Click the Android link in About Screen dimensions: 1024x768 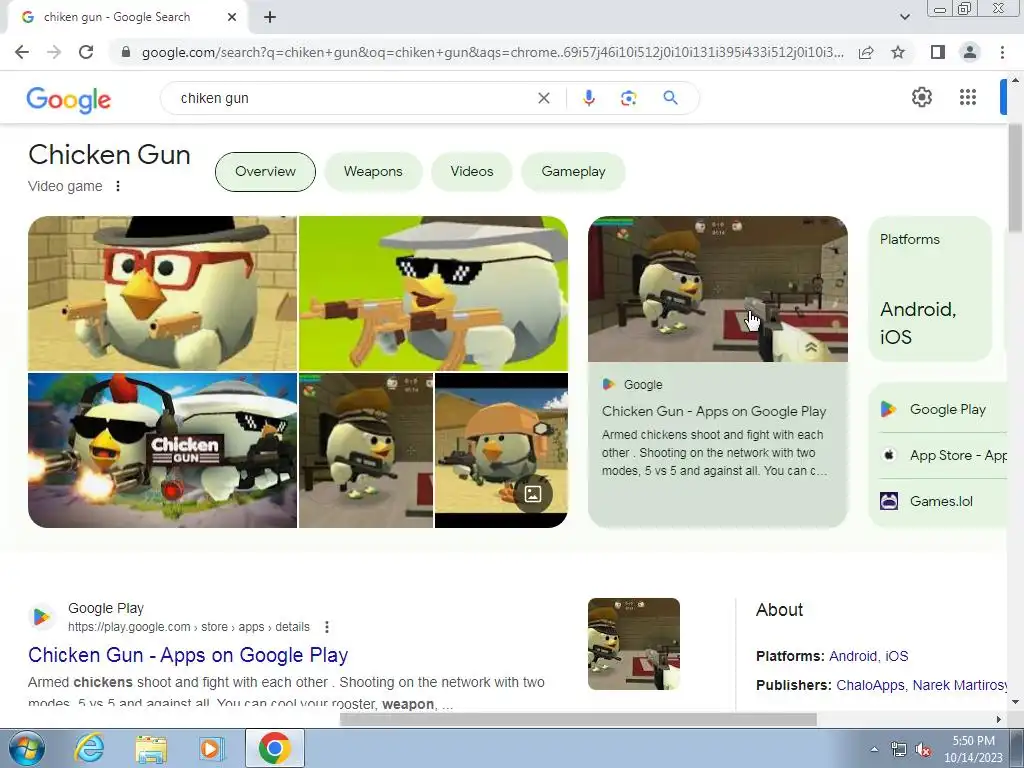[853, 656]
